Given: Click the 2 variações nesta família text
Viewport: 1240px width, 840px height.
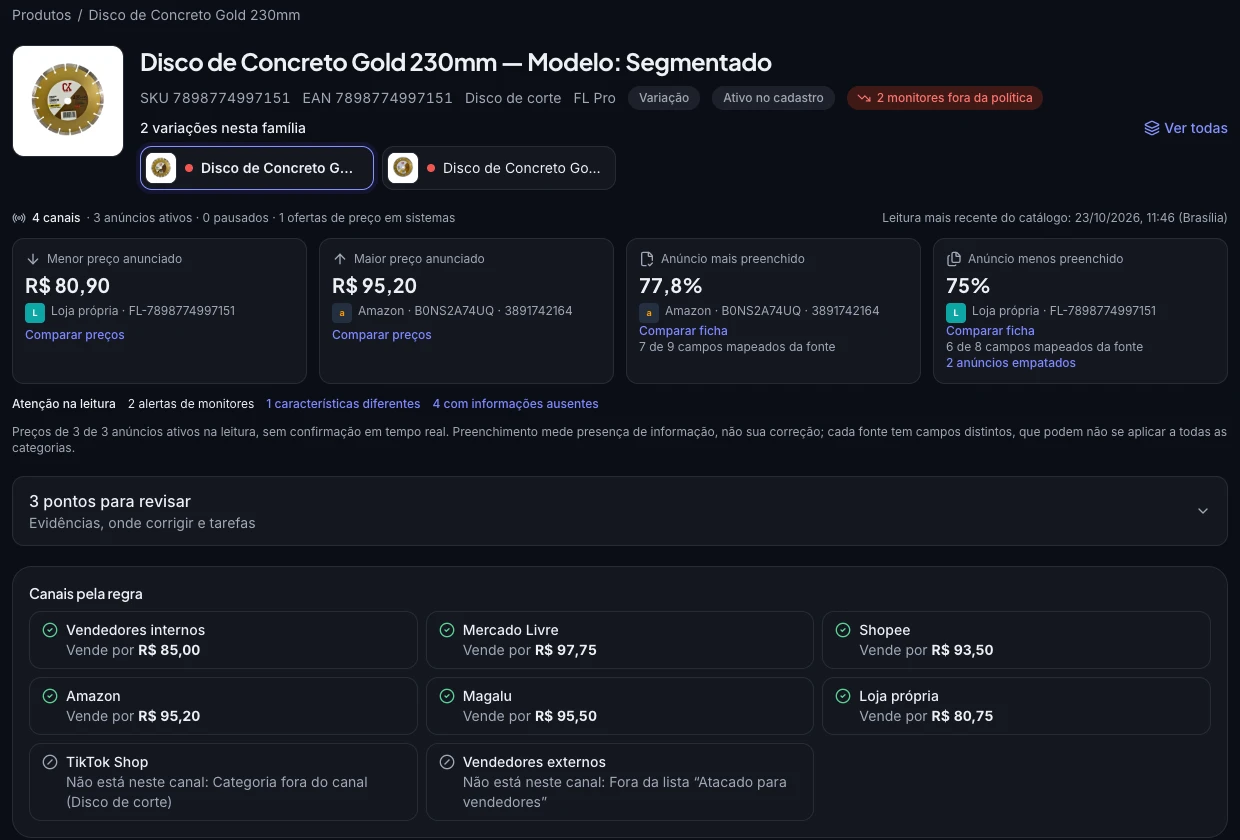Looking at the screenshot, I should [x=223, y=128].
